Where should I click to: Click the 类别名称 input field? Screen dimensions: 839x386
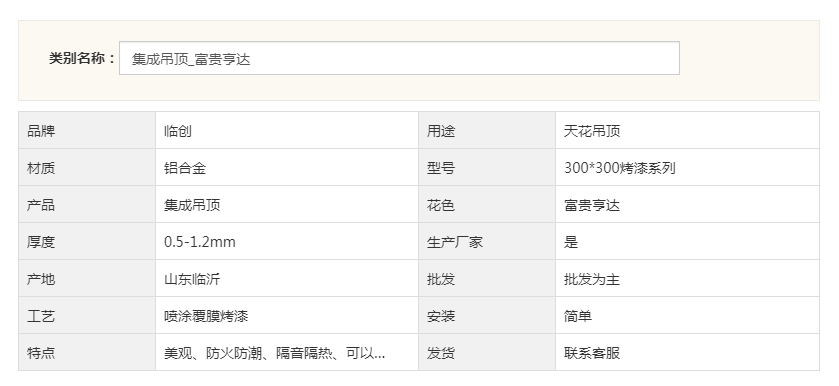tap(399, 58)
